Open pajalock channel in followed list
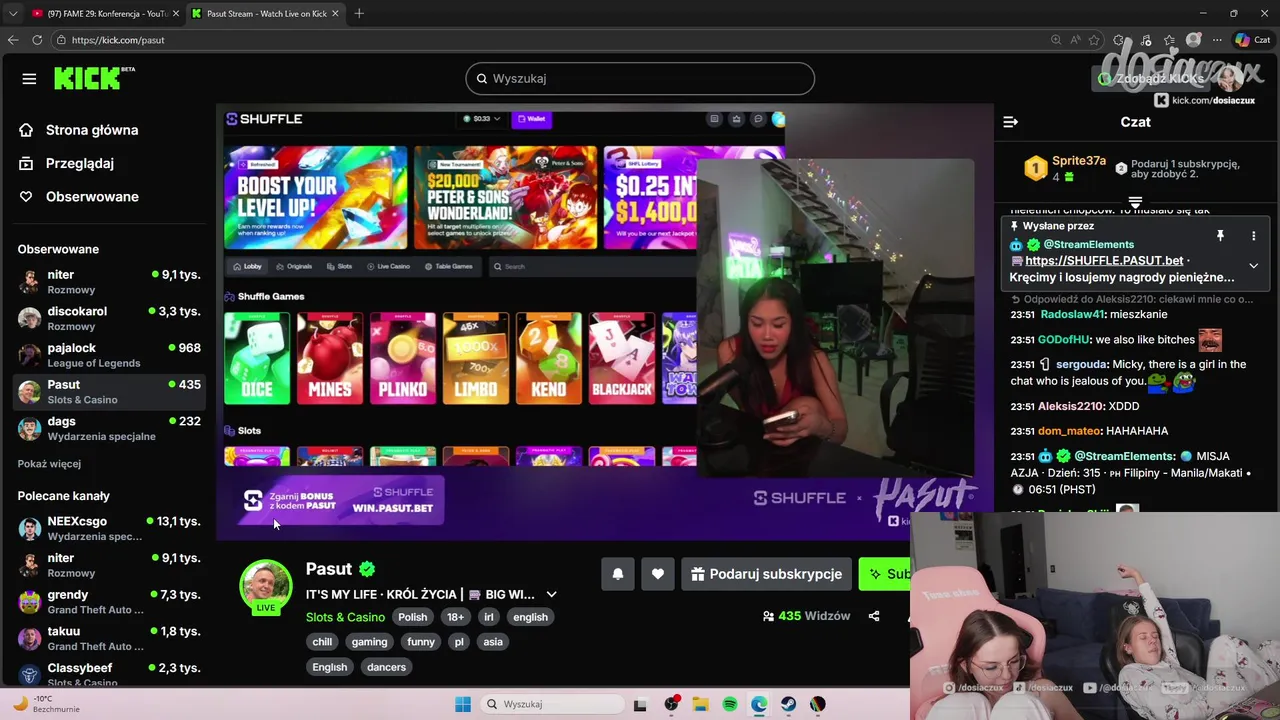This screenshot has height=720, width=1280. [108, 355]
